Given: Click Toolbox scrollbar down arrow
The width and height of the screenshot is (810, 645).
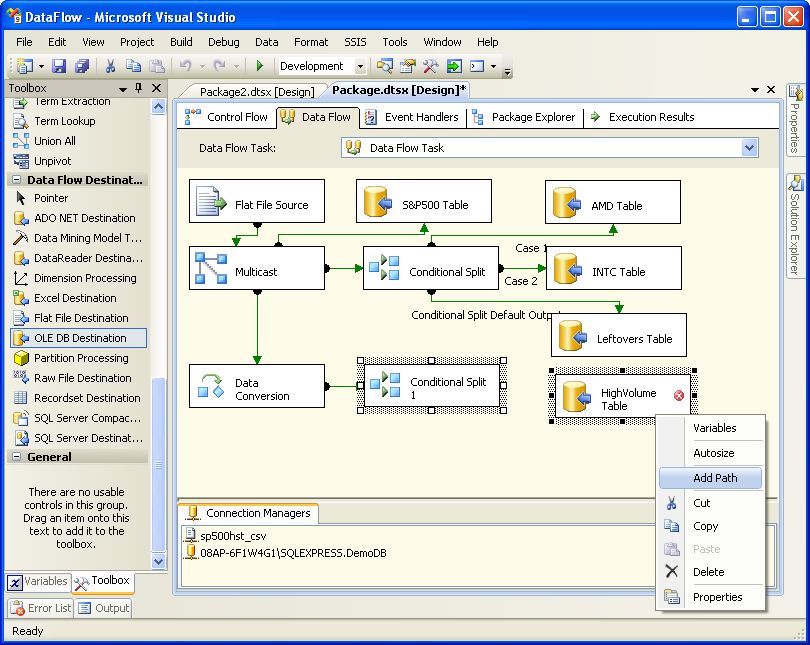Looking at the screenshot, I should 159,561.
